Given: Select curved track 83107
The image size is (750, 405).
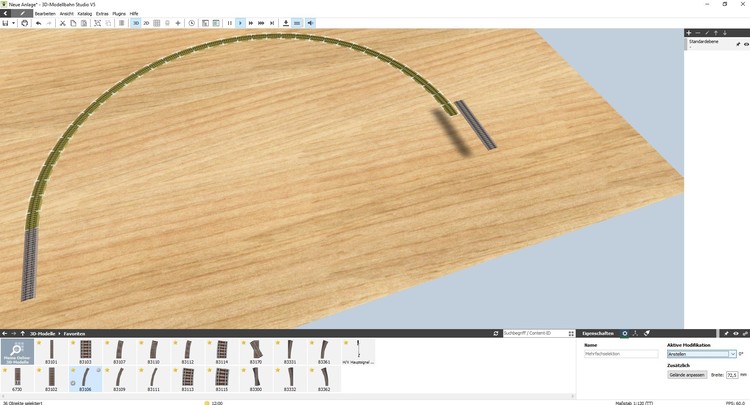Looking at the screenshot, I should [119, 352].
